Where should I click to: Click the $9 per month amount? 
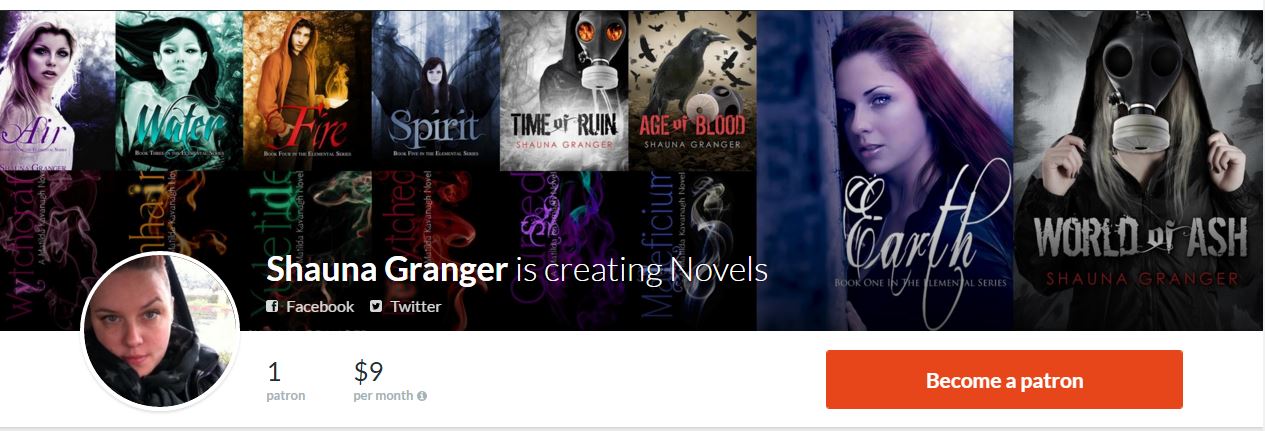click(369, 373)
